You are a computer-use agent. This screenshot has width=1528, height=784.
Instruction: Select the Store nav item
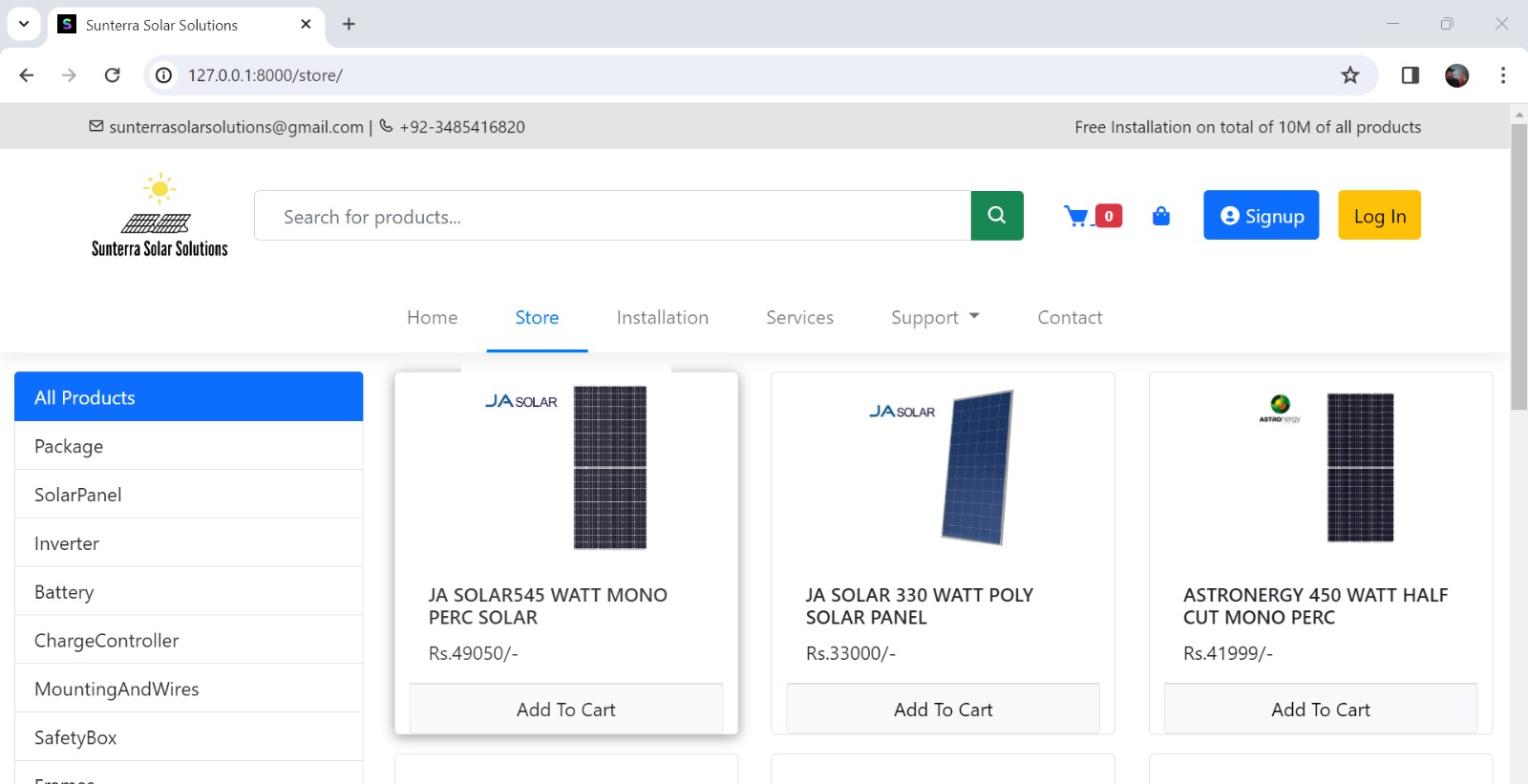pos(537,317)
